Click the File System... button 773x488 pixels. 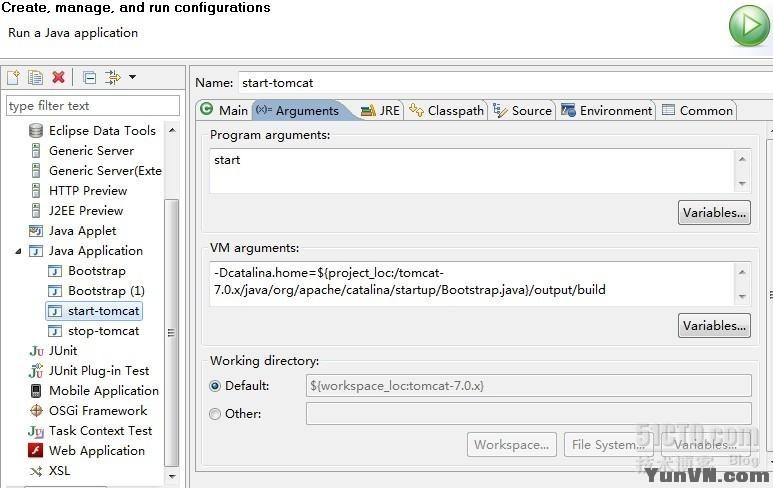[608, 445]
